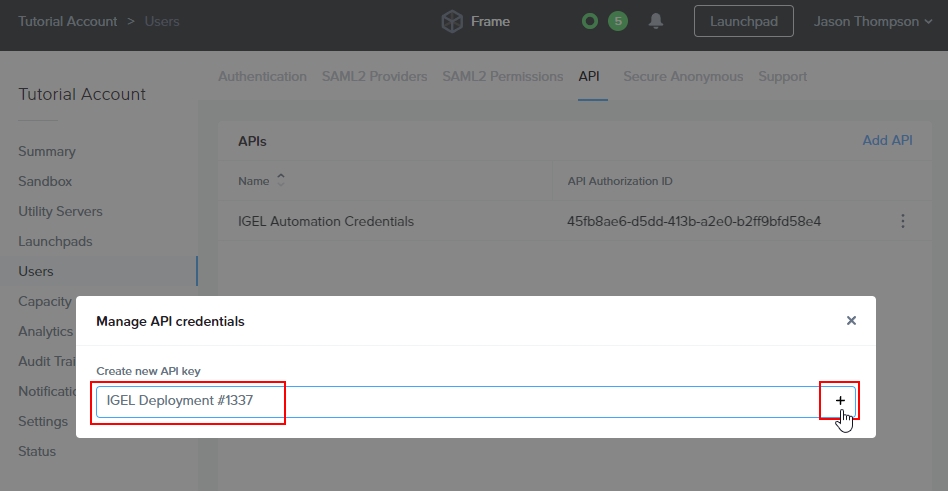Open the green badge showing 5
Image resolution: width=948 pixels, height=491 pixels.
pyautogui.click(x=617, y=22)
